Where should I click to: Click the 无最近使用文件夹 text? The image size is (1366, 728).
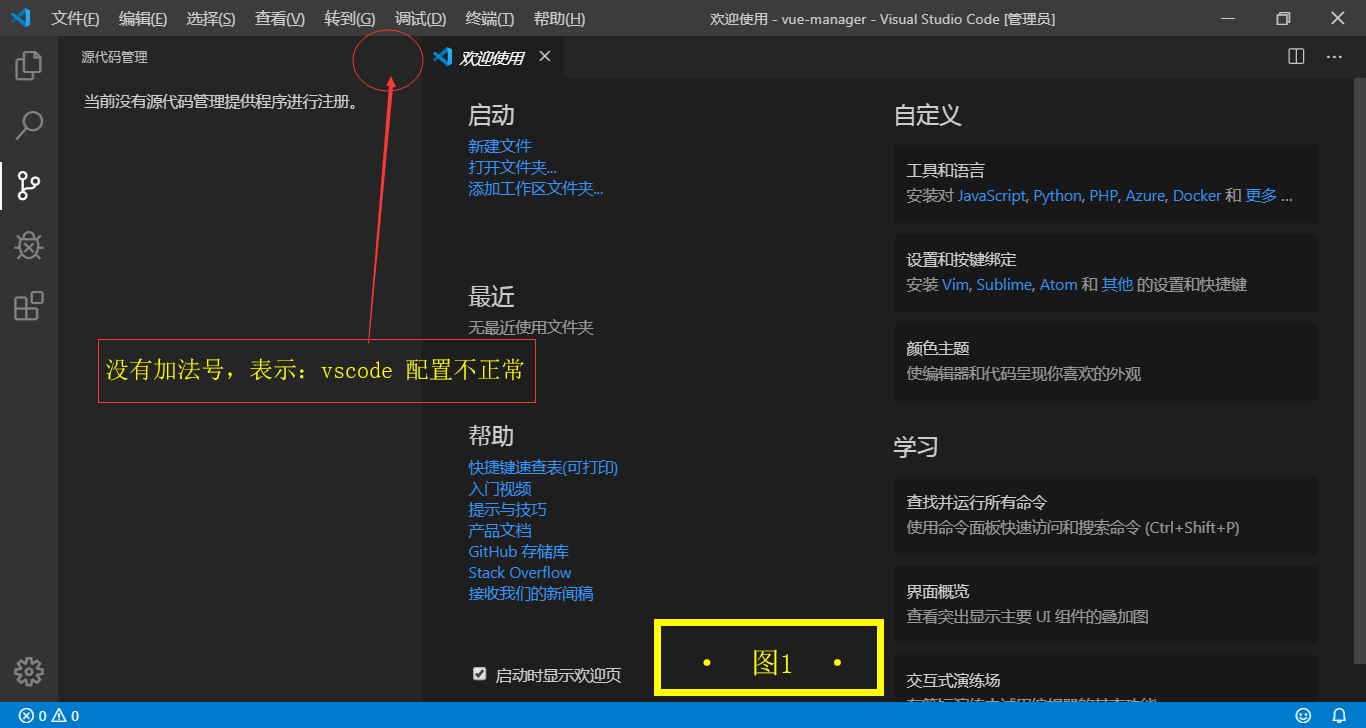(531, 327)
